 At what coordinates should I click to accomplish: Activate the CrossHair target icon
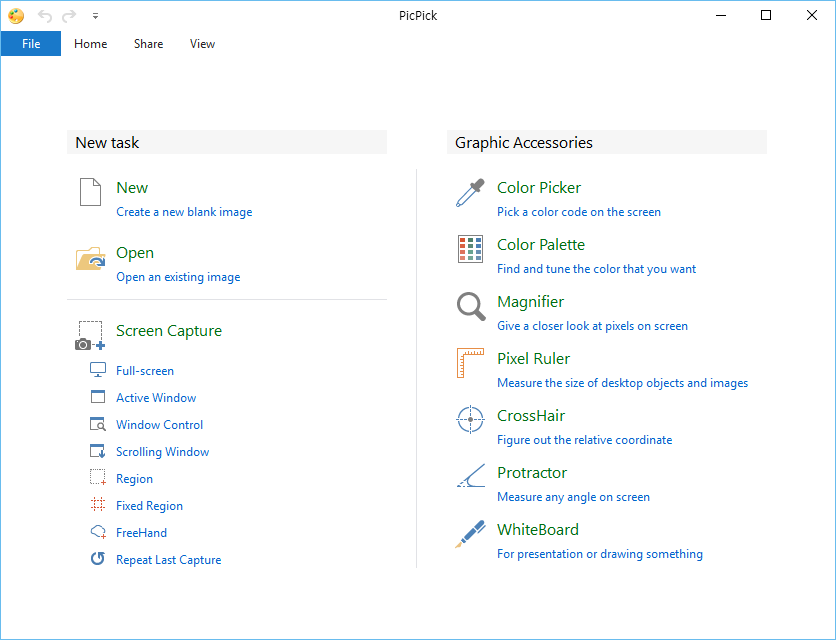tap(470, 420)
